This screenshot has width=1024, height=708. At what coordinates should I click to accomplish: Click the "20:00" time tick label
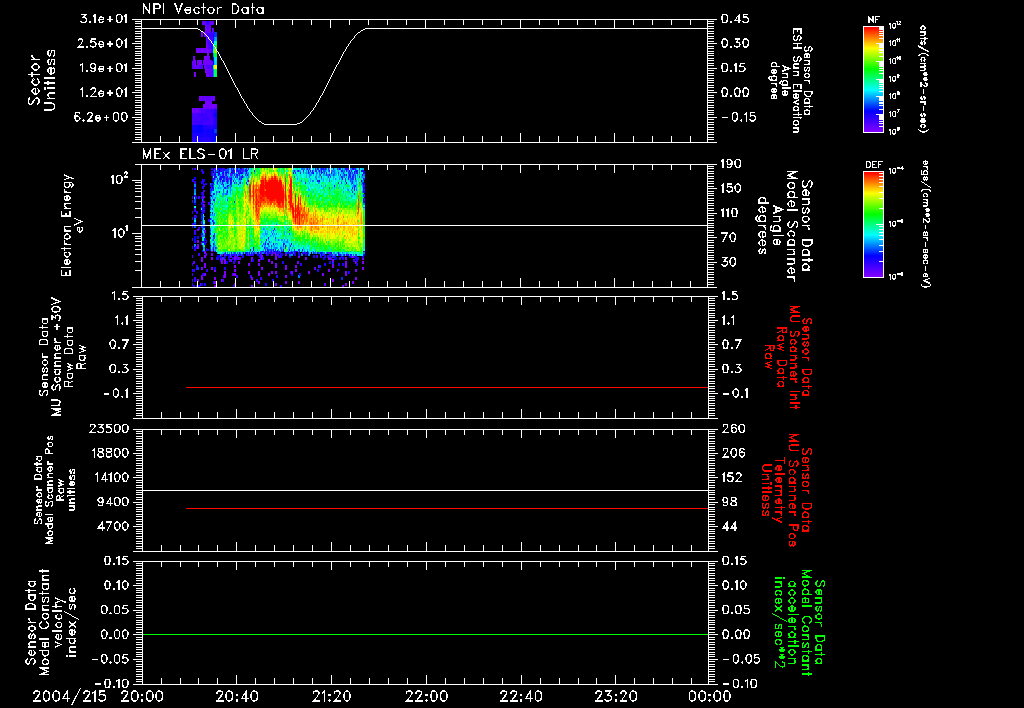pyautogui.click(x=142, y=696)
